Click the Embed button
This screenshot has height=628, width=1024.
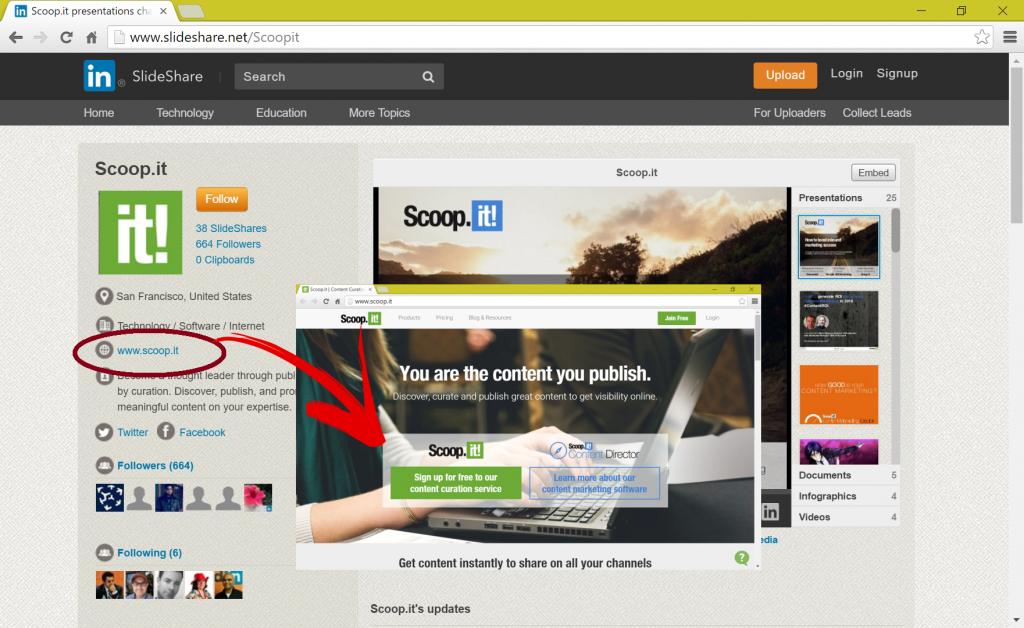pos(873,172)
